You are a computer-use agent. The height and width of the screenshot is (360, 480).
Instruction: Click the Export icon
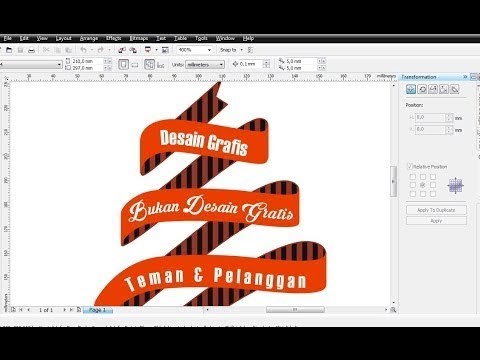click(133, 50)
